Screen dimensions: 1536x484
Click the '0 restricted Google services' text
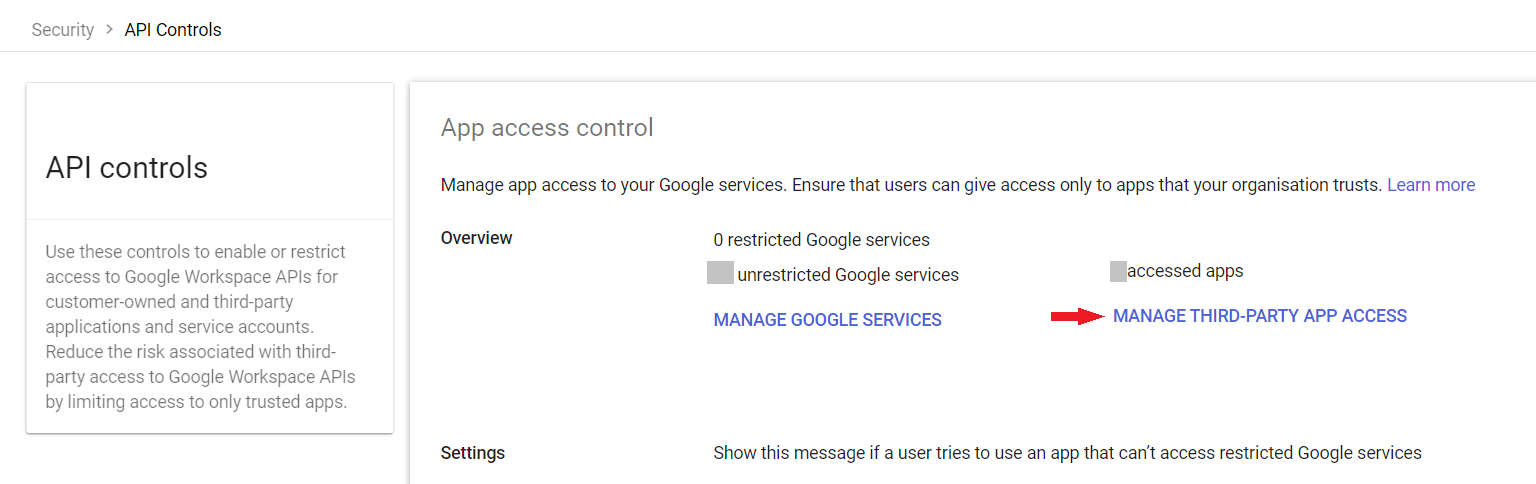pos(821,240)
